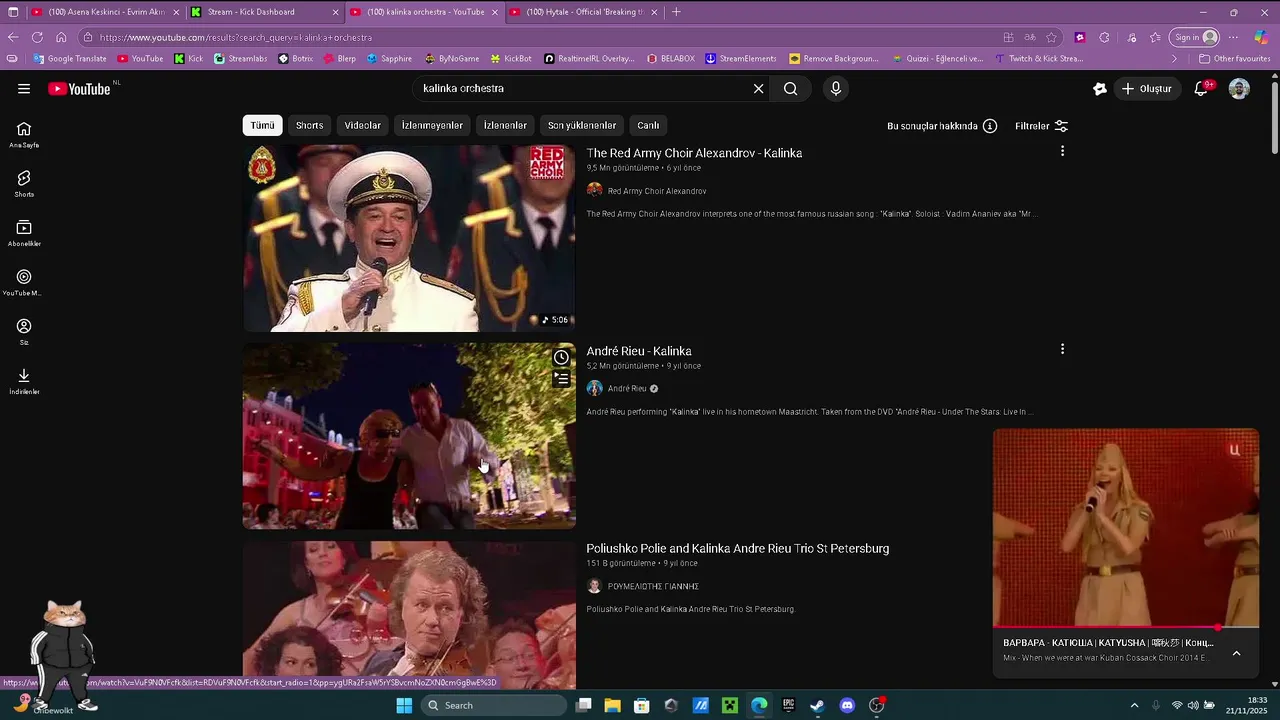The width and height of the screenshot is (1280, 720).
Task: Open Google Translate bookmark
Action: coord(70,58)
